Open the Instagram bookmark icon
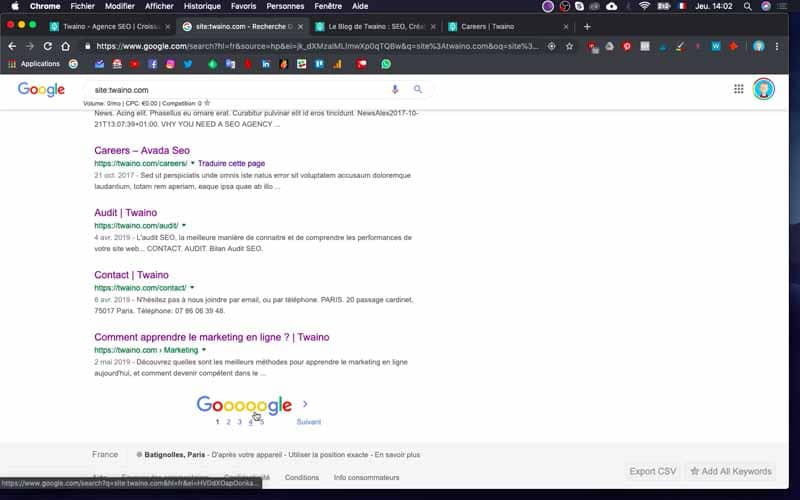Viewport: 800px width, 500px height. pos(170,64)
